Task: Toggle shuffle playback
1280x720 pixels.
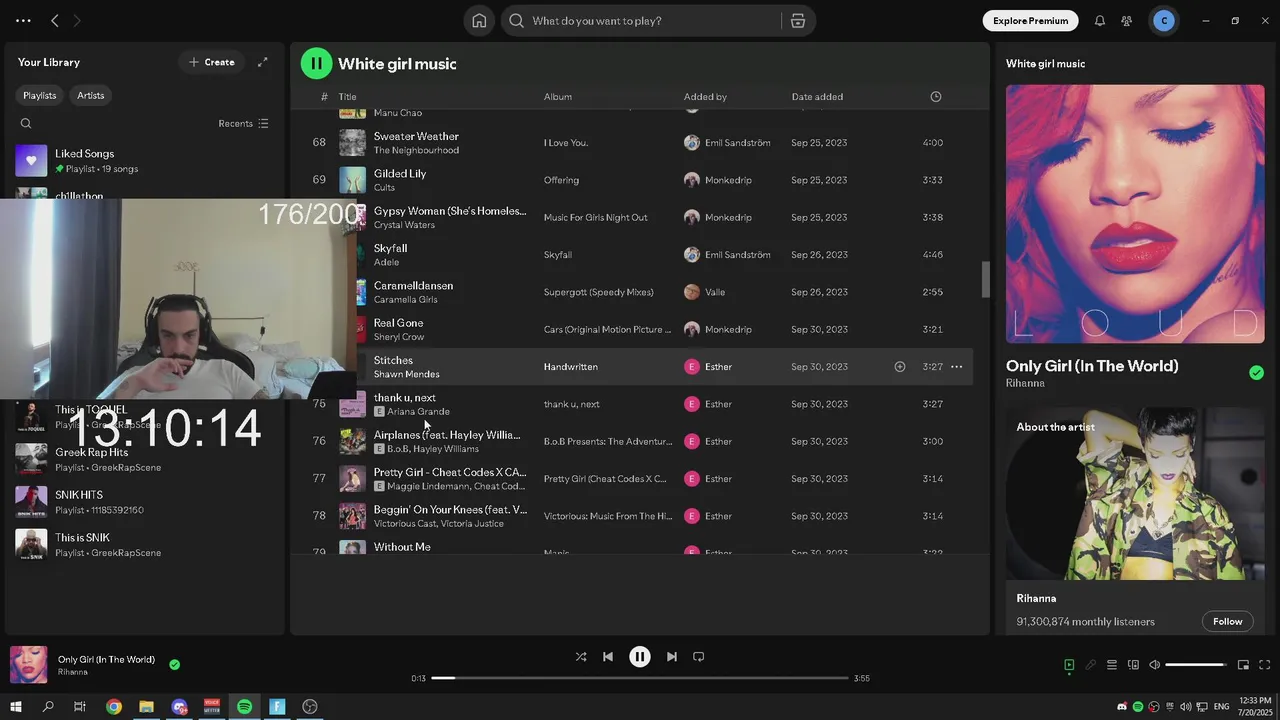Action: pos(581,657)
